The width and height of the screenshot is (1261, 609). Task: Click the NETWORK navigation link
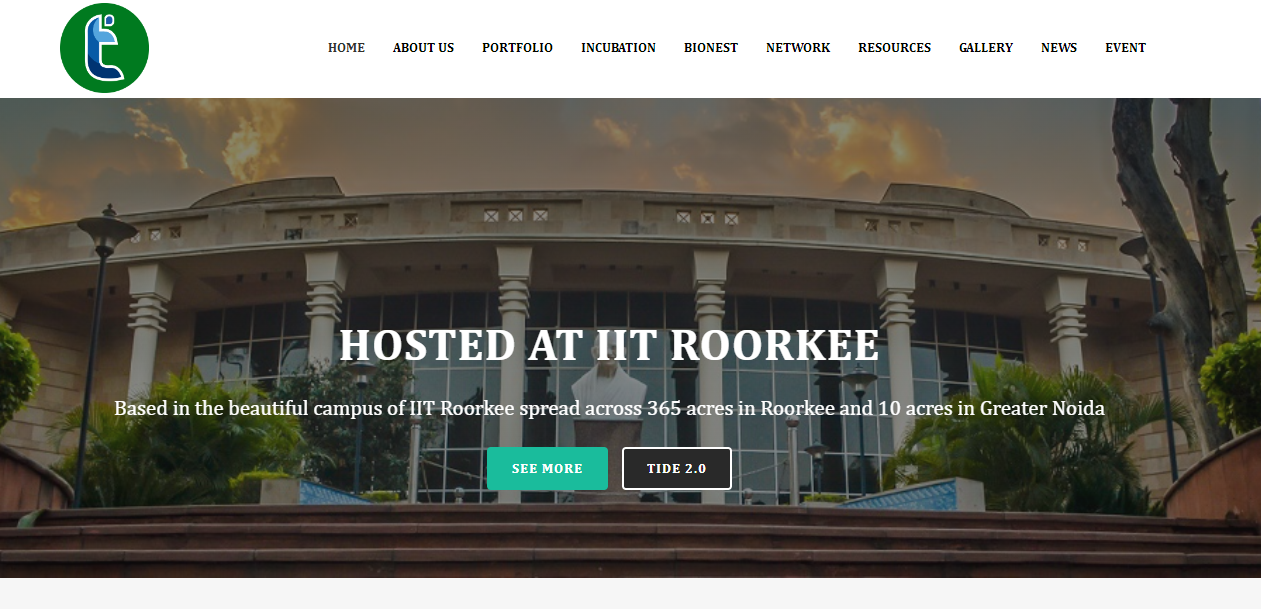[798, 48]
